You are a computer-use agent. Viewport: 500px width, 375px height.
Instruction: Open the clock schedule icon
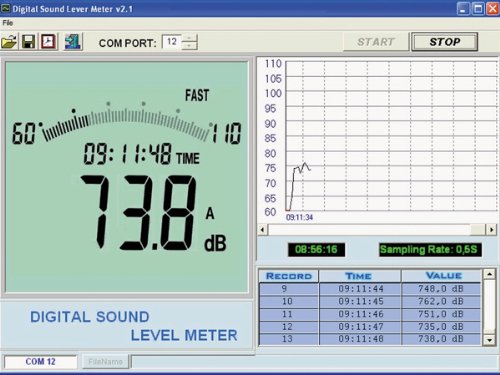49,42
